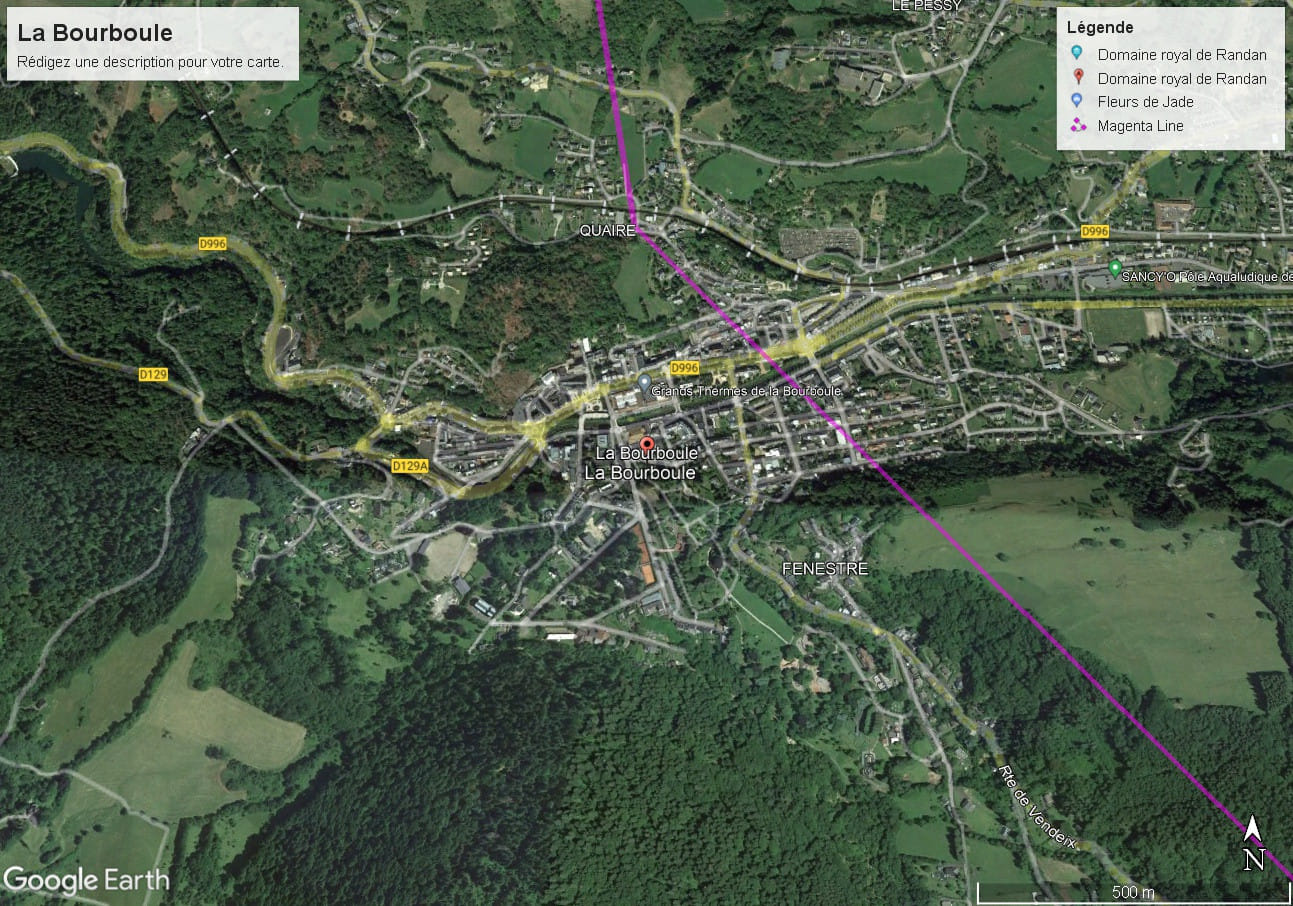Image resolution: width=1293 pixels, height=906 pixels.
Task: Click the La Bourboule title in info panel
Action: pos(95,33)
